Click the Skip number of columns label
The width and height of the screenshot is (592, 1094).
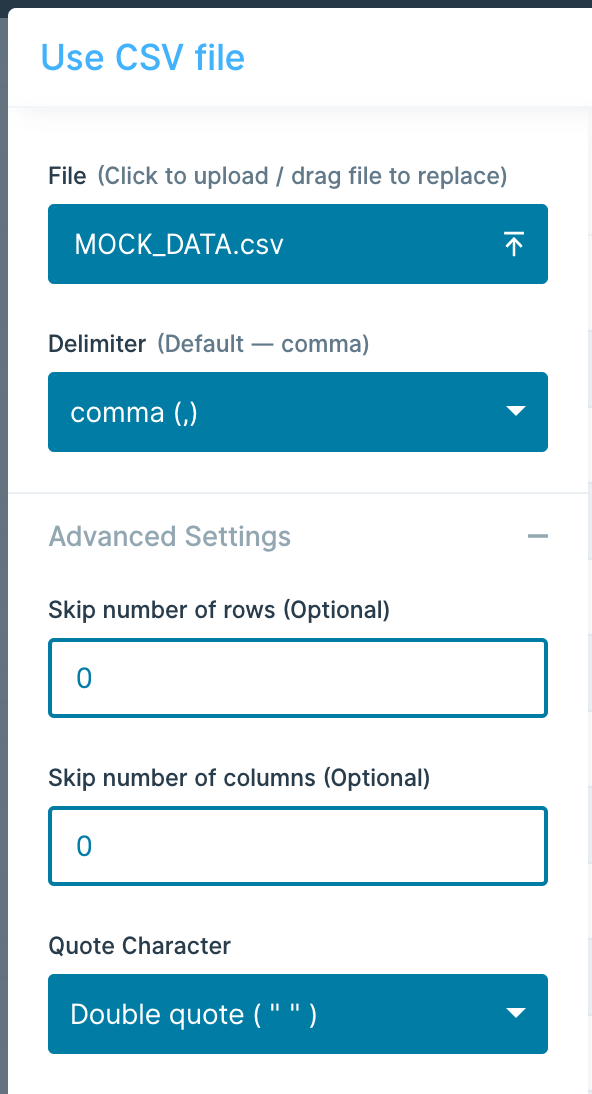click(x=239, y=777)
